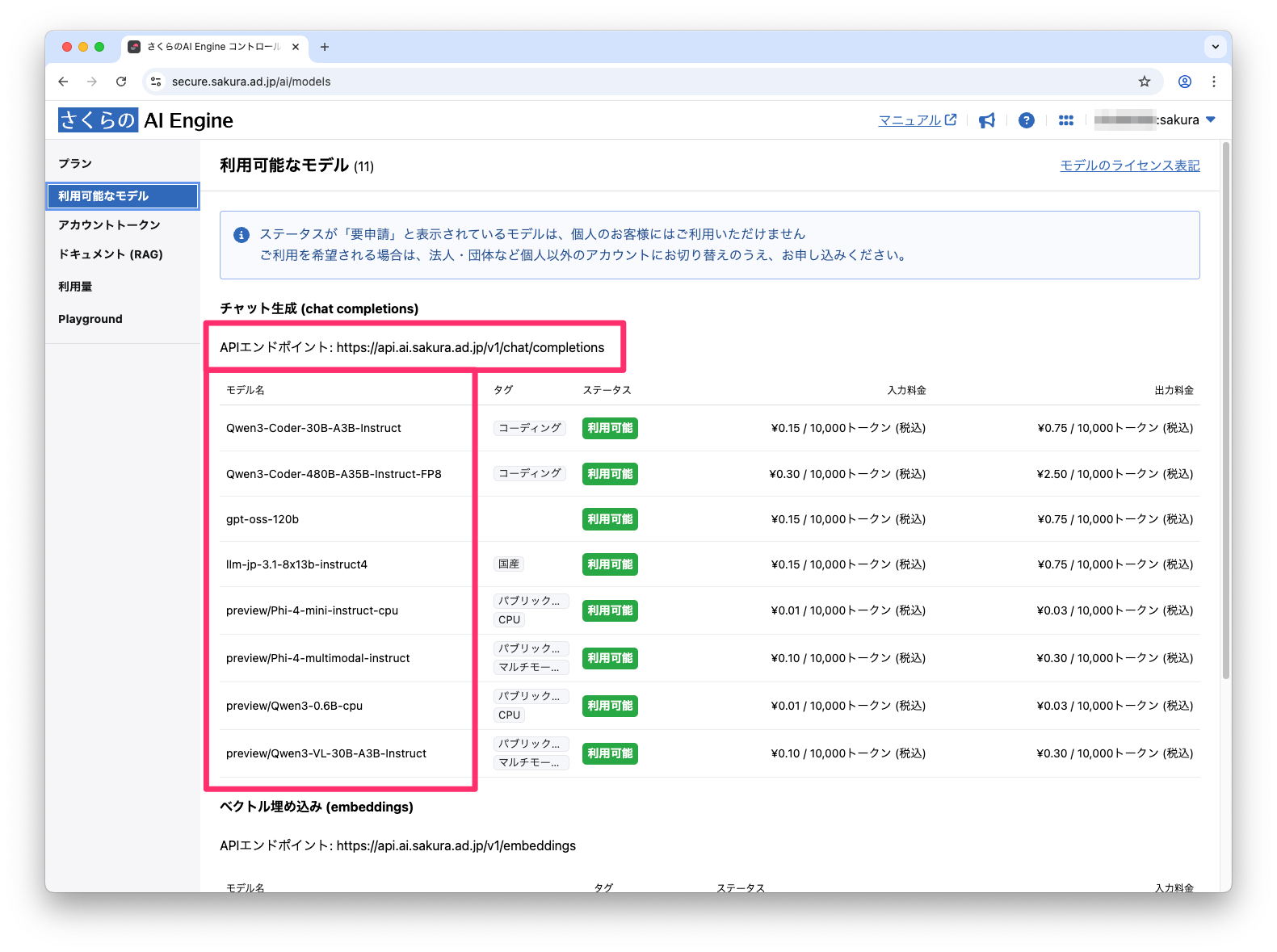This screenshot has width=1277, height=952.
Task: Bookmark this page with star icon
Action: [1144, 82]
